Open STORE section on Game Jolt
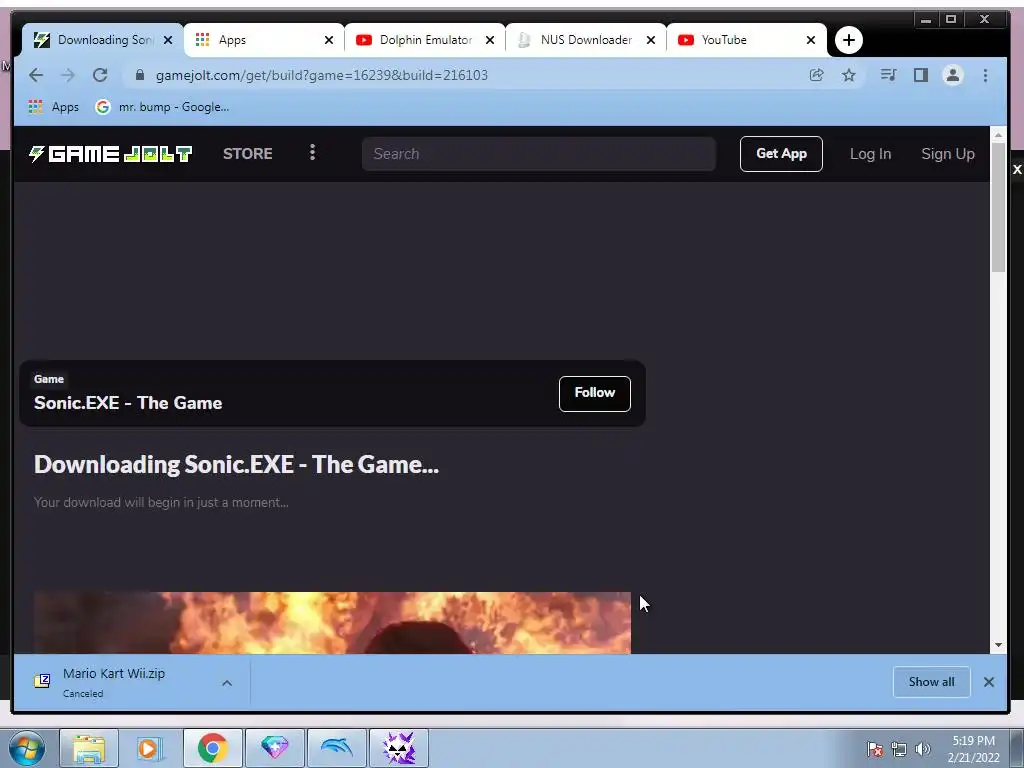The width and height of the screenshot is (1024, 768). pyautogui.click(x=248, y=153)
